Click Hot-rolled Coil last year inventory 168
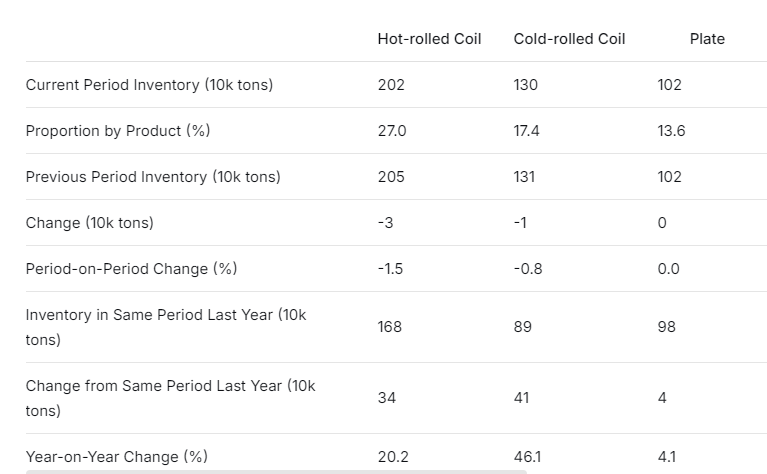 [x=390, y=327]
